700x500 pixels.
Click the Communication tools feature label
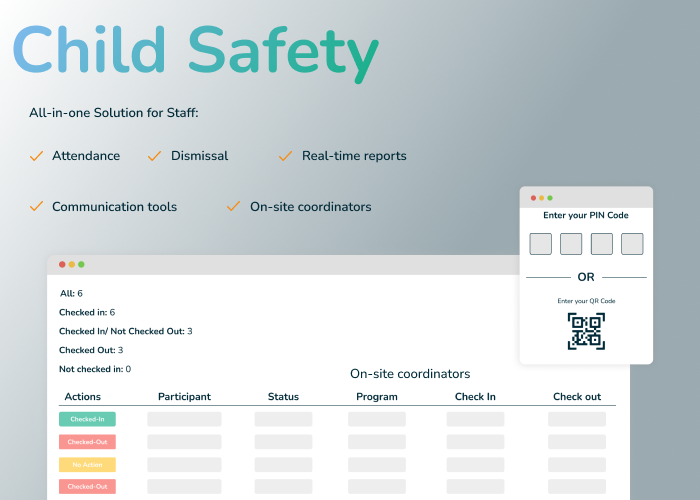(115, 207)
